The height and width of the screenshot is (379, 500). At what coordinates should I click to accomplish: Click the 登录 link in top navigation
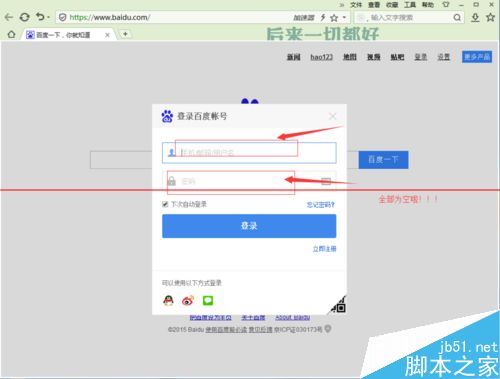click(421, 57)
